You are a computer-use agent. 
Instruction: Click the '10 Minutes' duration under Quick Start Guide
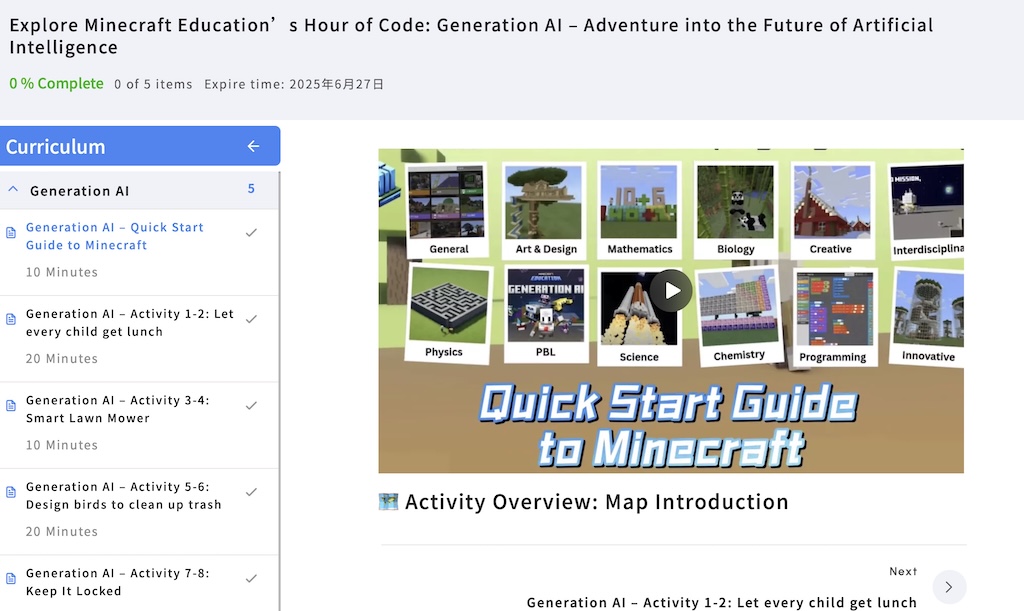click(61, 272)
